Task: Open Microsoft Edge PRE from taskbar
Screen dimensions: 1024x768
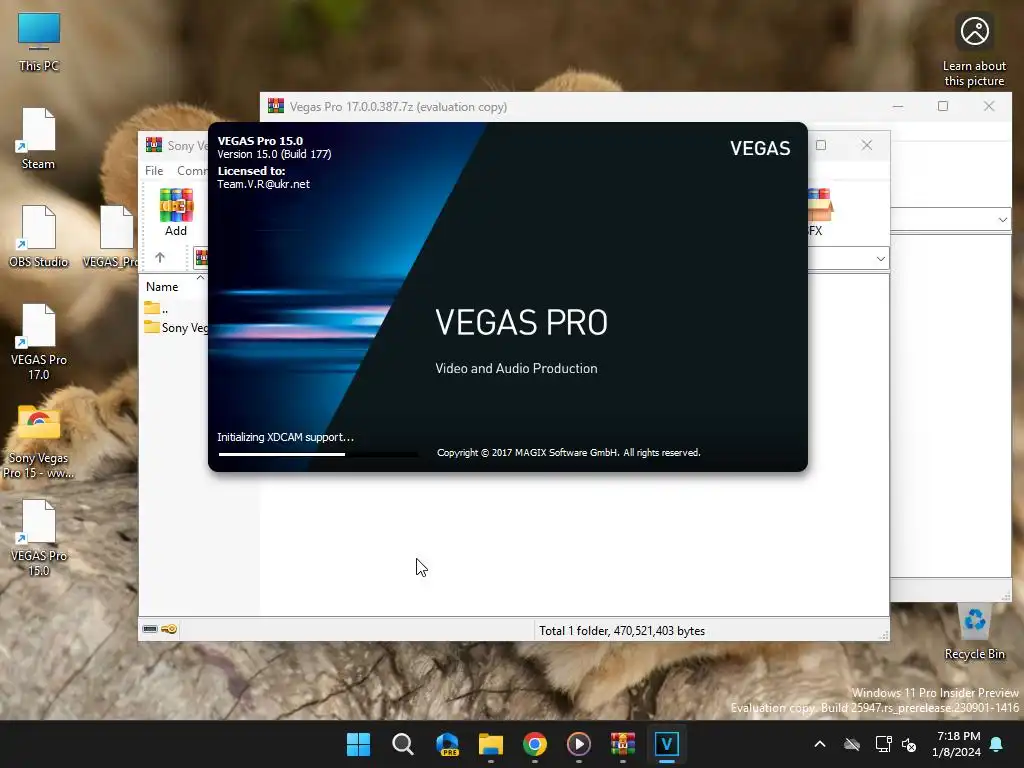Action: tap(447, 744)
